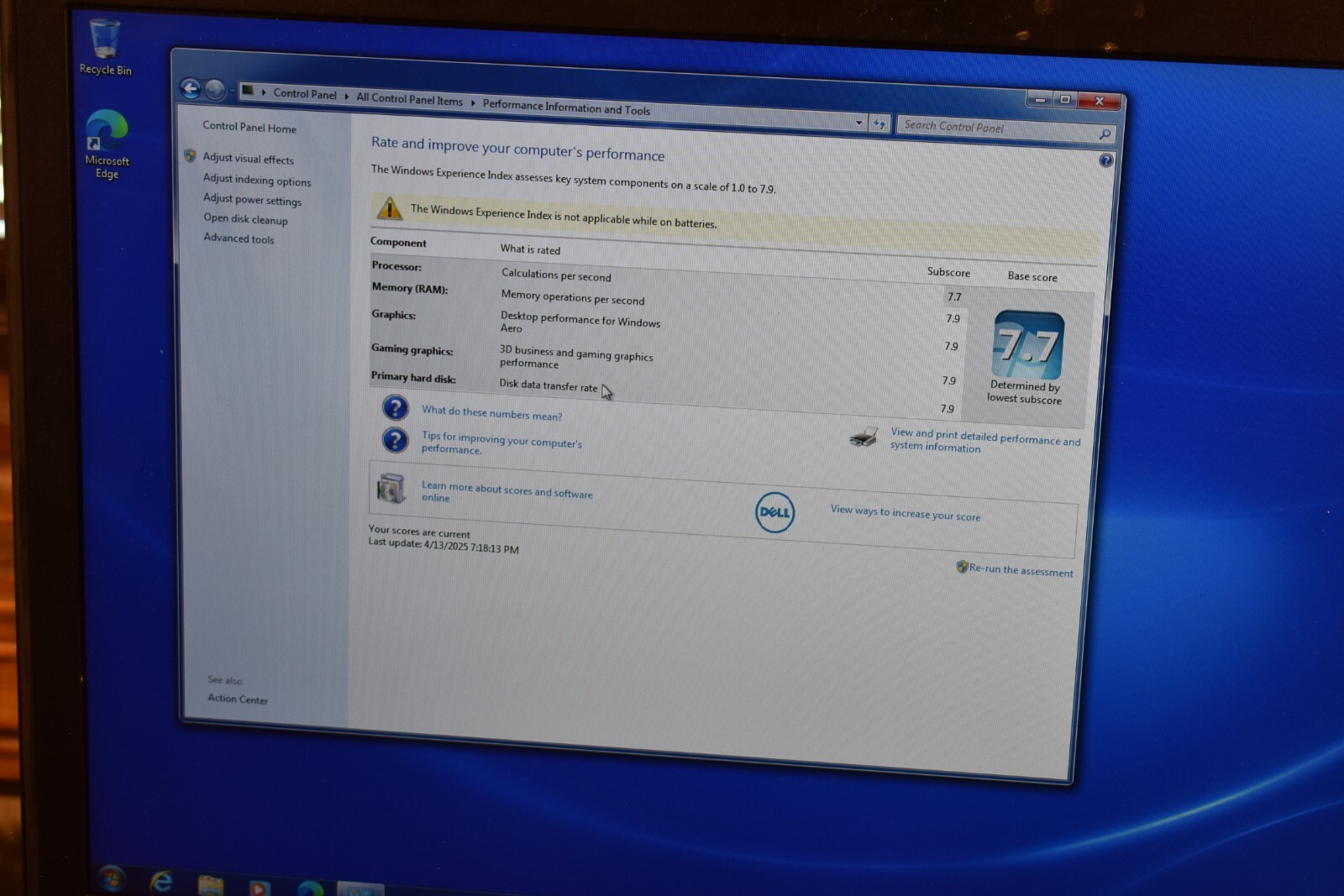Open 'View and print detailed performance' link

pos(985,440)
